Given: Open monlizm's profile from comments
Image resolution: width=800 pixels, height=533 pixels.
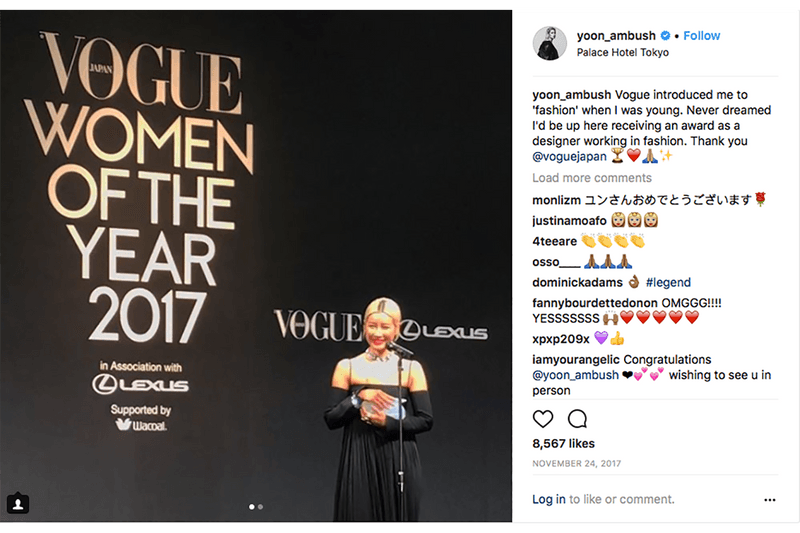Looking at the screenshot, I should pos(556,200).
